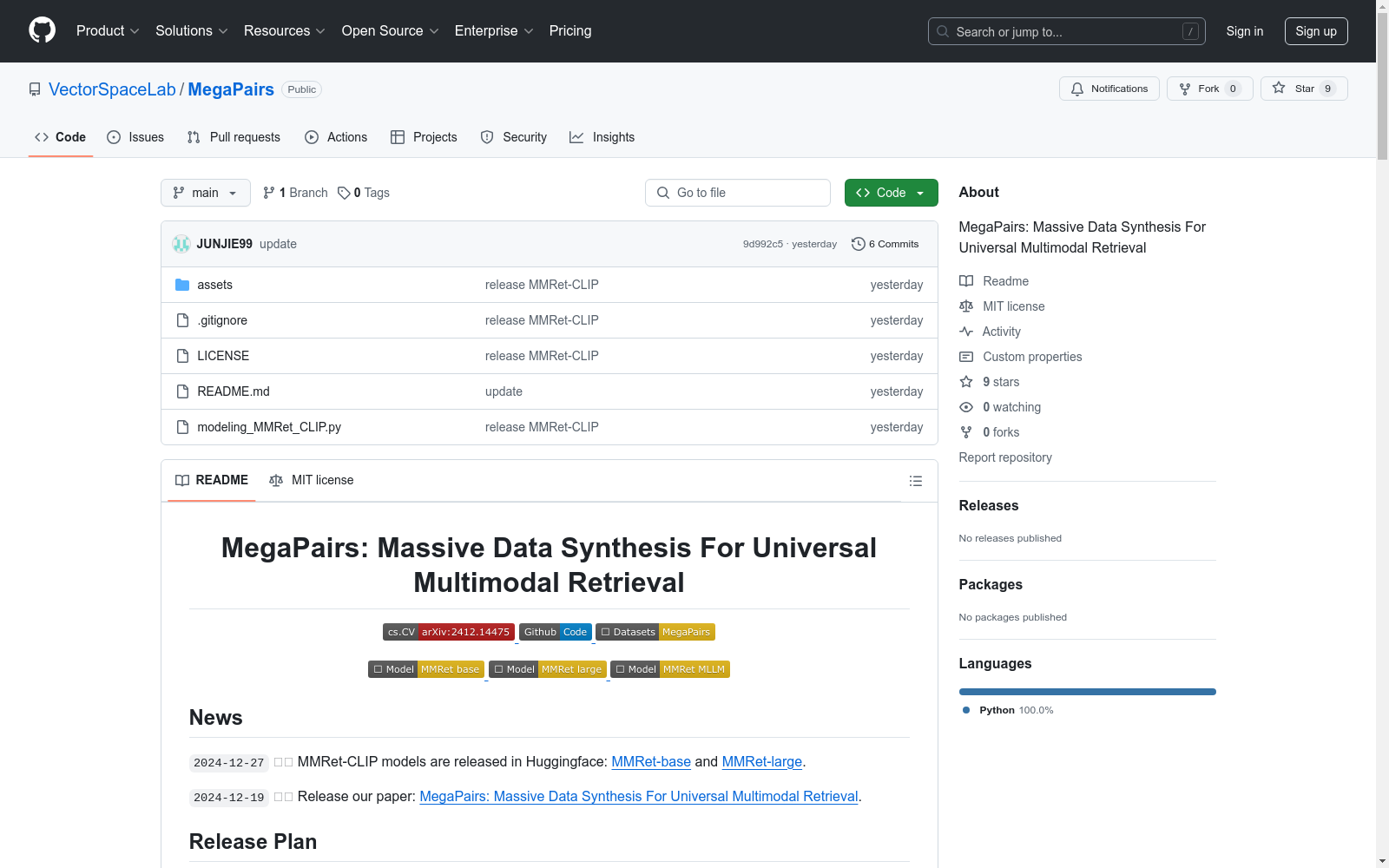Star the MegaPairs repository
This screenshot has height=868, width=1389.
point(1304,89)
